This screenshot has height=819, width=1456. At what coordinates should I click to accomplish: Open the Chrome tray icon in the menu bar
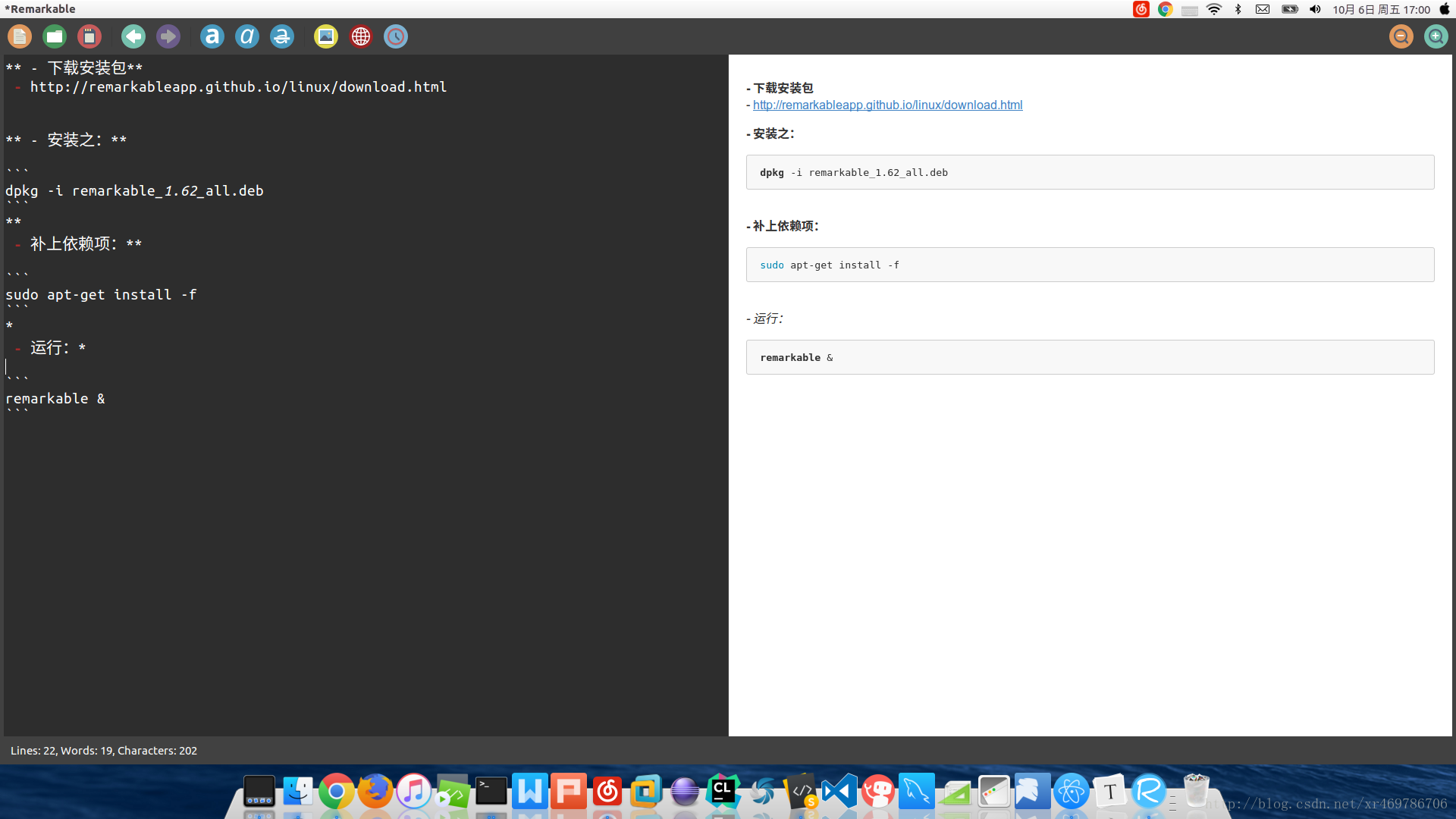coord(1166,9)
